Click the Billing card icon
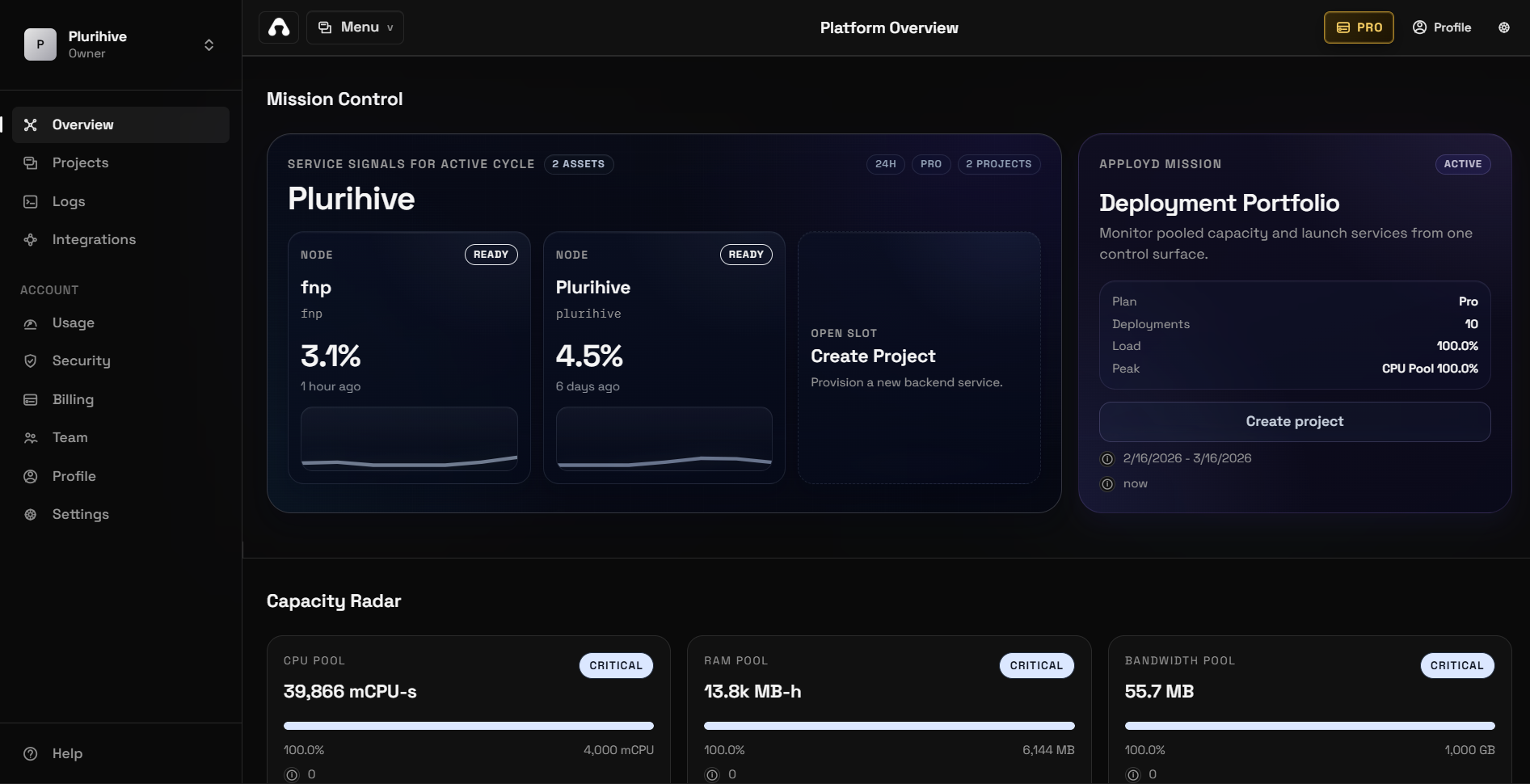The image size is (1530, 784). tap(31, 399)
